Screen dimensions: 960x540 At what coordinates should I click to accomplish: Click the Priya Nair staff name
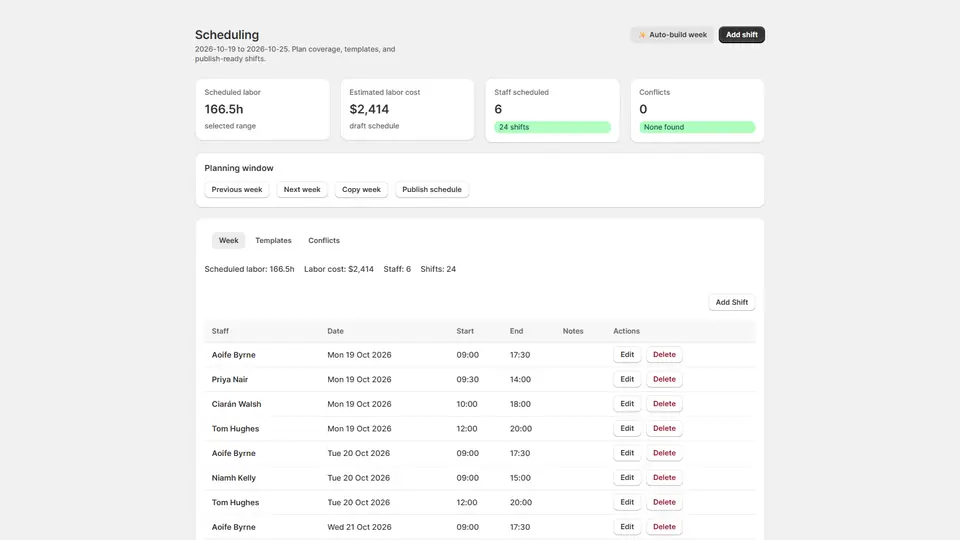pos(230,380)
